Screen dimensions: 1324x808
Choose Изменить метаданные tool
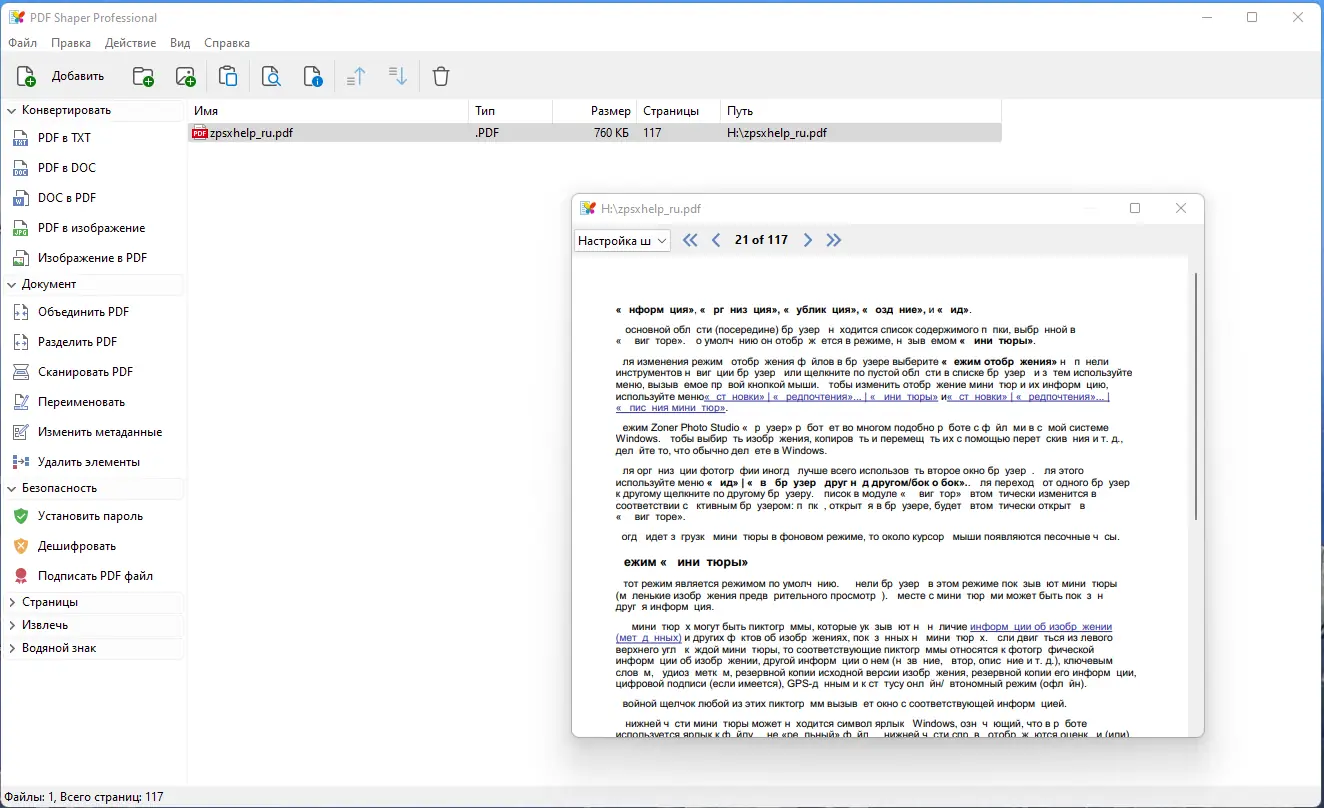click(x=100, y=432)
